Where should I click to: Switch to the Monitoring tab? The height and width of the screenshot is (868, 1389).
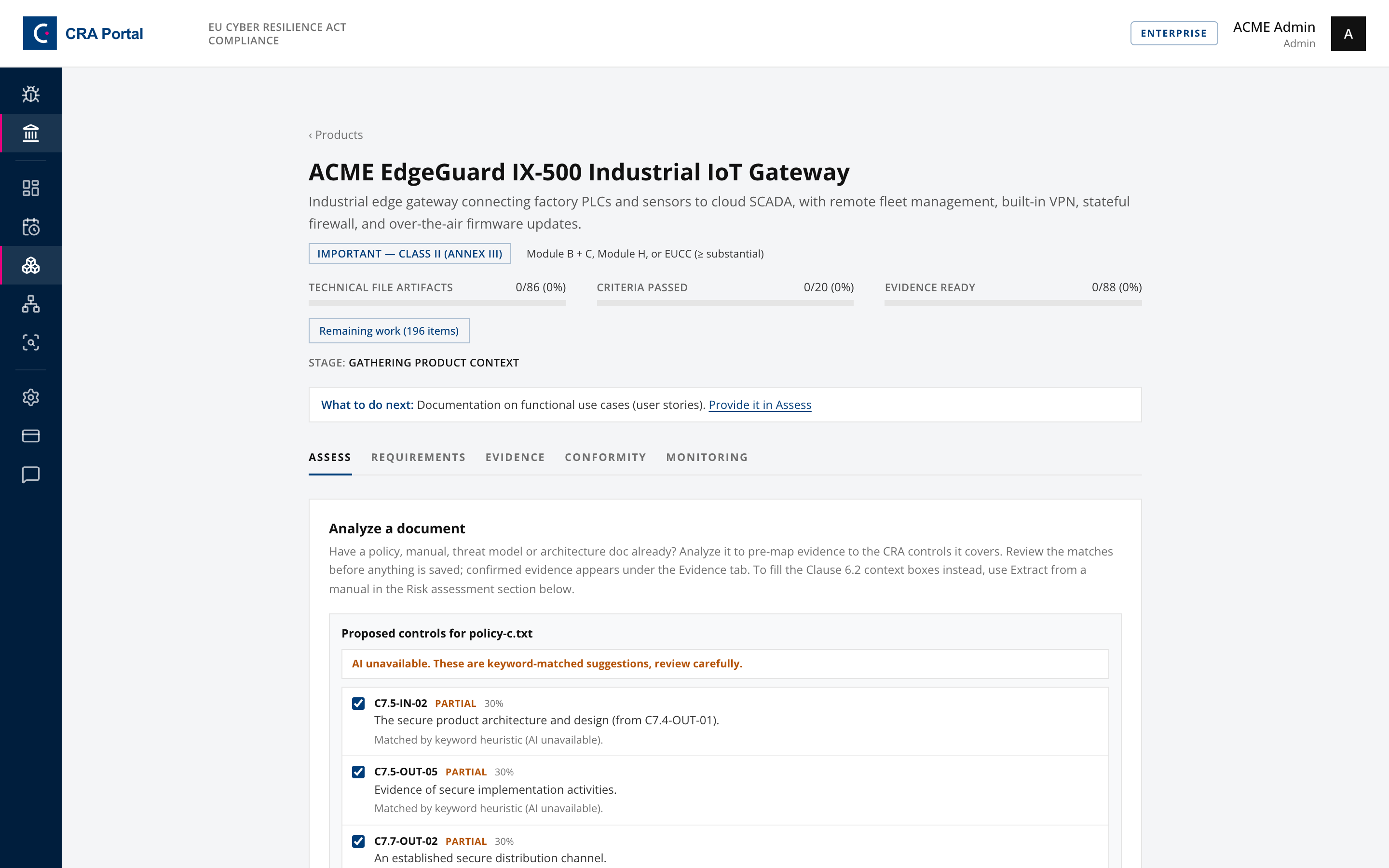707,458
